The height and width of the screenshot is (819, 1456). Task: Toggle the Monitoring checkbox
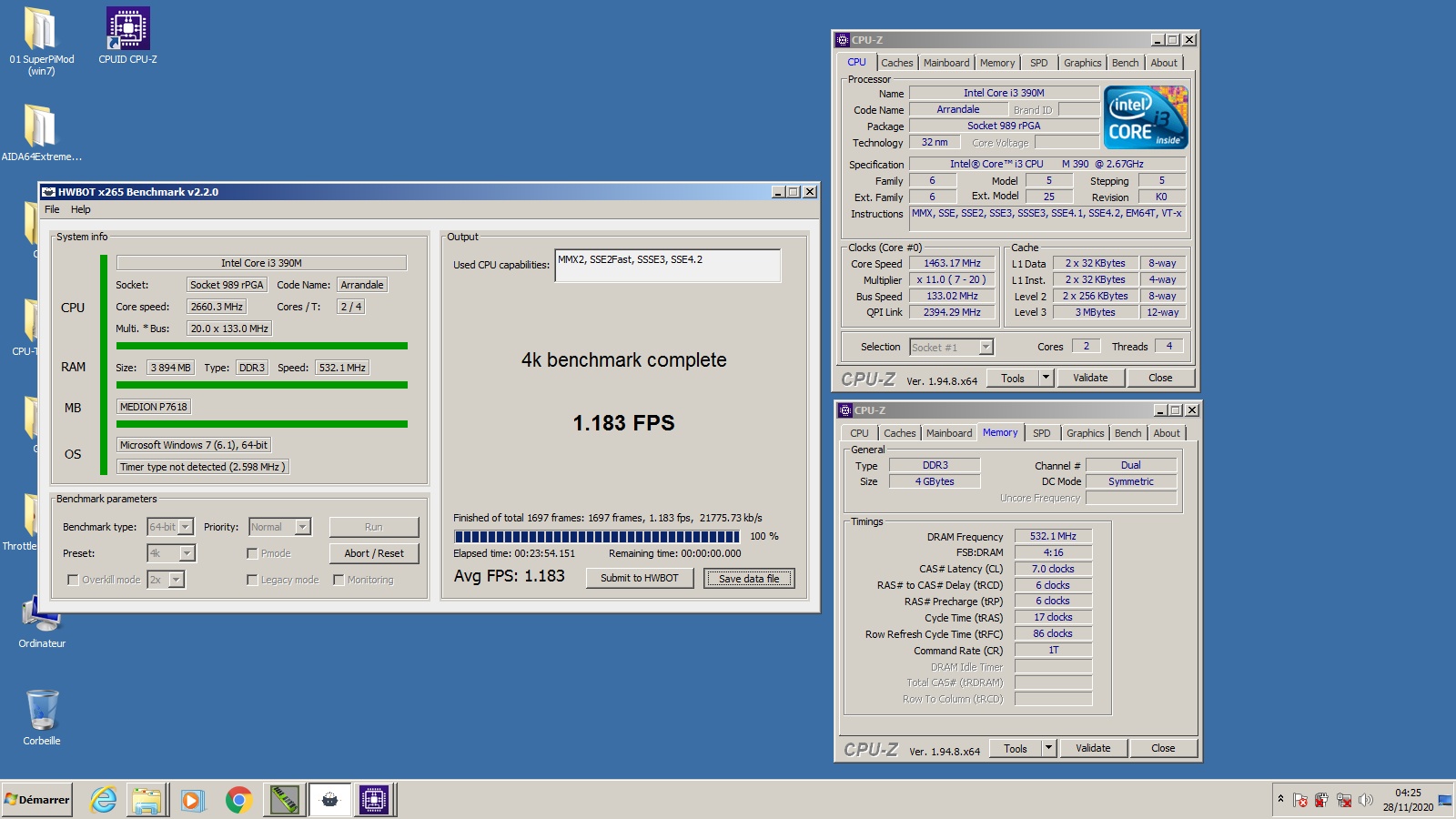pos(339,580)
